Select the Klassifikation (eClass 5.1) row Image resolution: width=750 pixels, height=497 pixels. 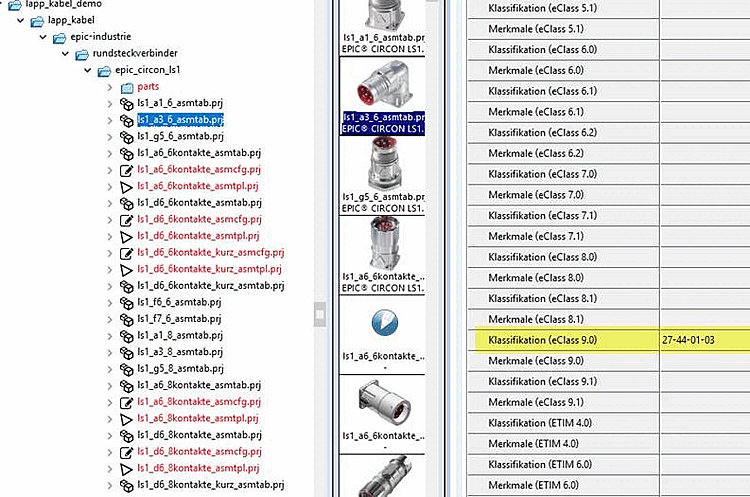[608, 9]
